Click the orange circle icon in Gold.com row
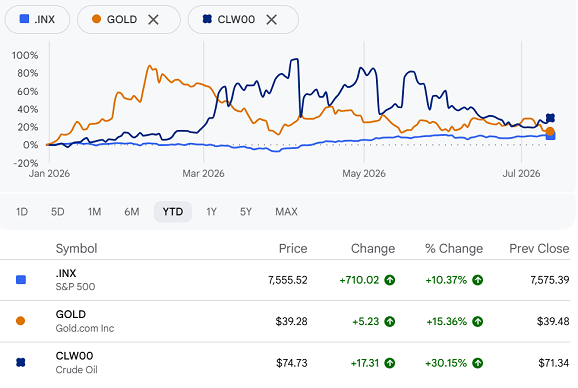The width and height of the screenshot is (578, 388). [x=21, y=321]
